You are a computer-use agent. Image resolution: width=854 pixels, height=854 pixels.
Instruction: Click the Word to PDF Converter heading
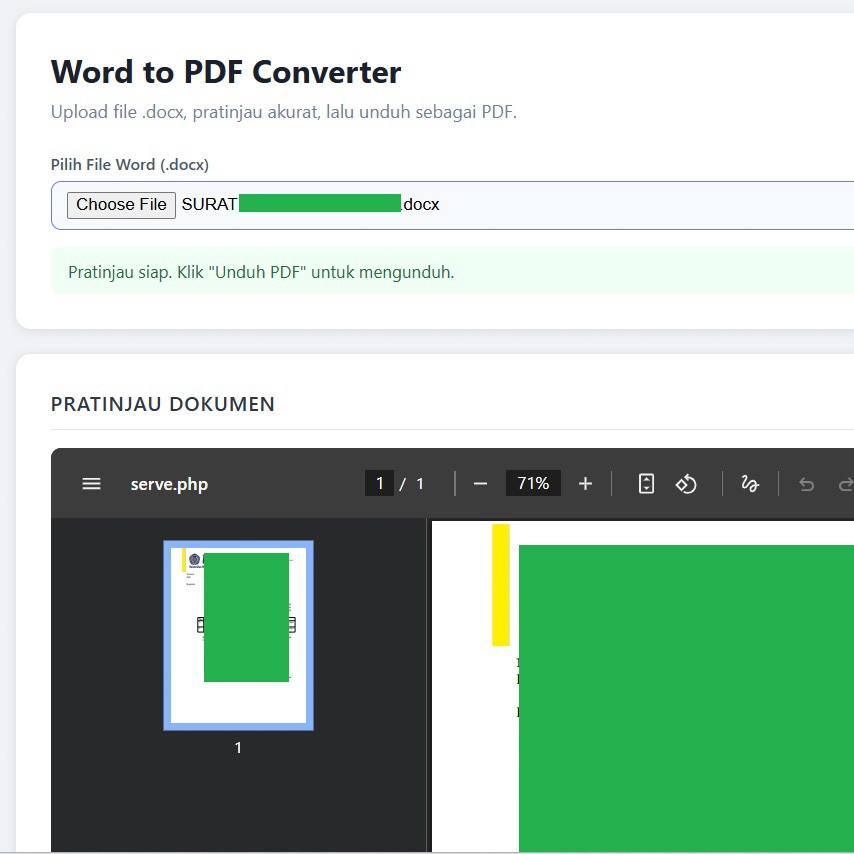click(x=225, y=71)
